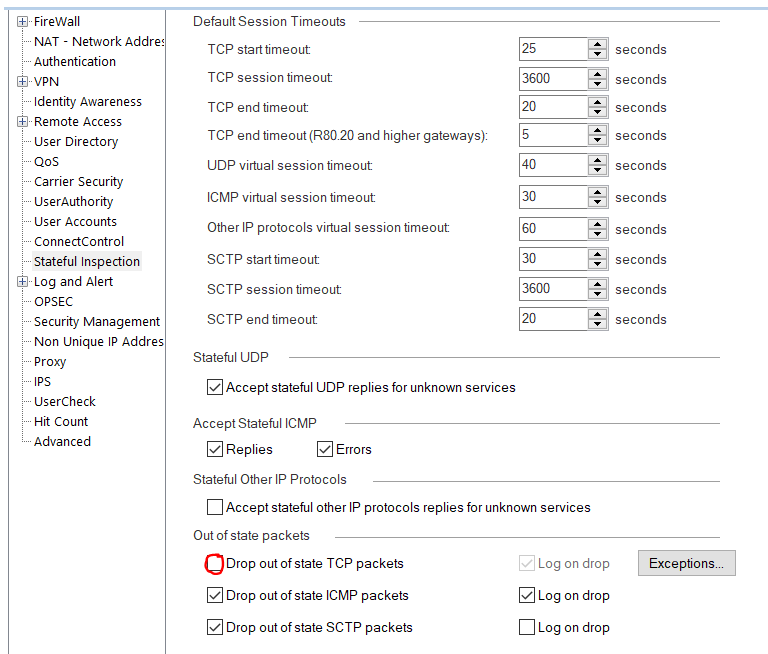Expand the Log and Alert node

[x=22, y=281]
